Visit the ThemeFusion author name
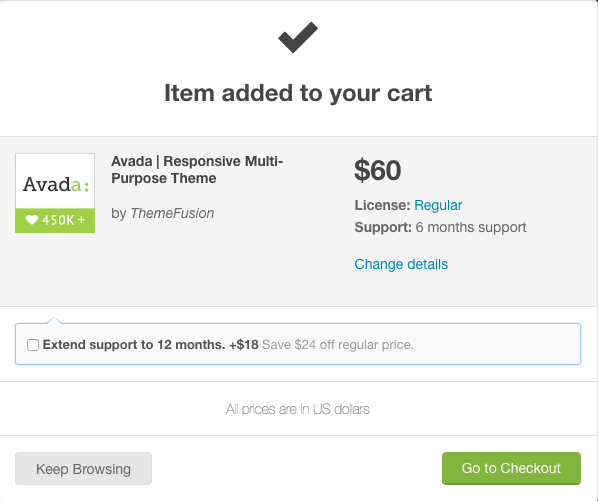Image resolution: width=598 pixels, height=501 pixels. coord(172,213)
